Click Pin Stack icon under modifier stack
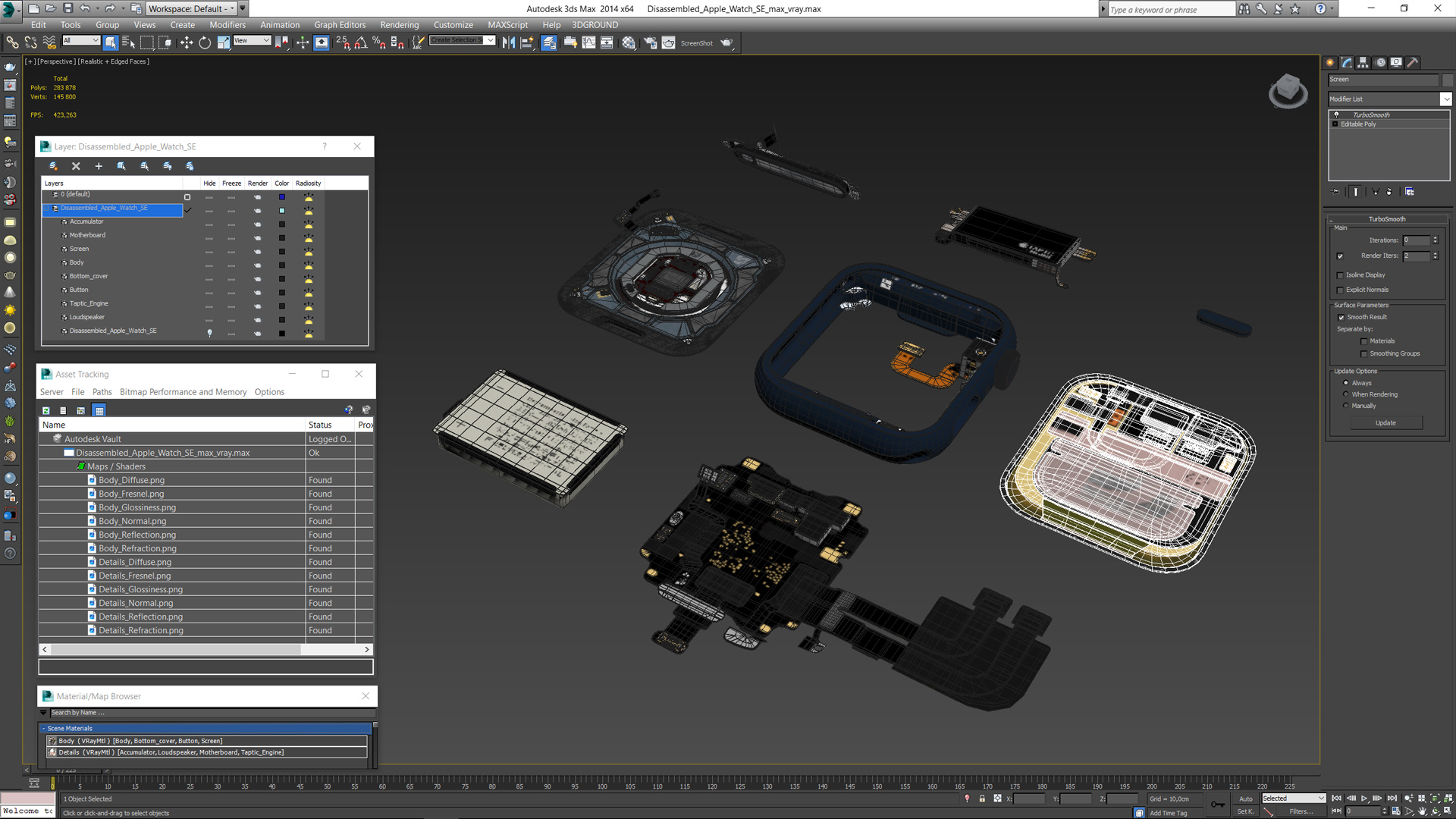Image resolution: width=1456 pixels, height=819 pixels. point(1336,192)
